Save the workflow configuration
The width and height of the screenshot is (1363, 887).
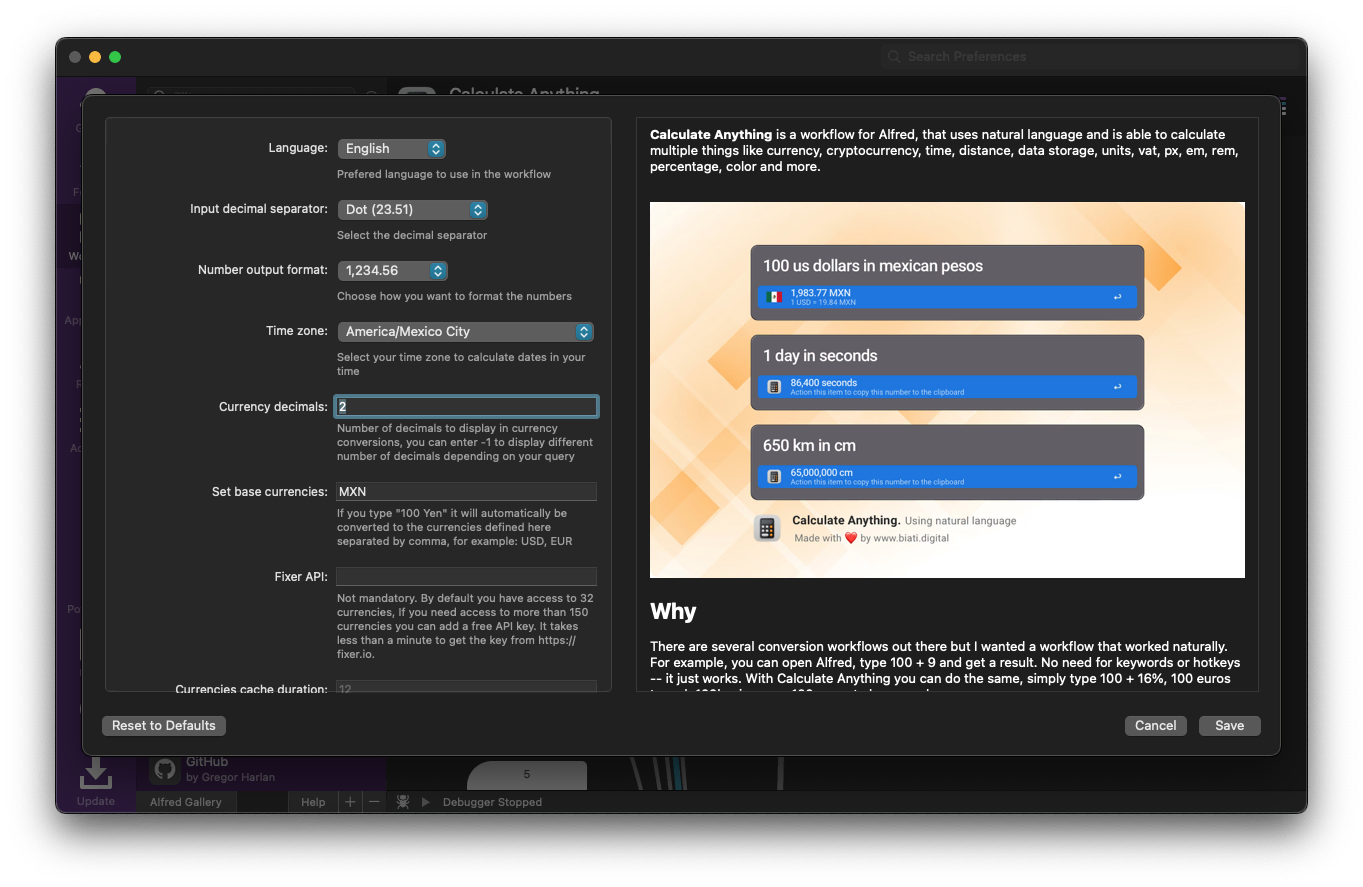point(1229,725)
